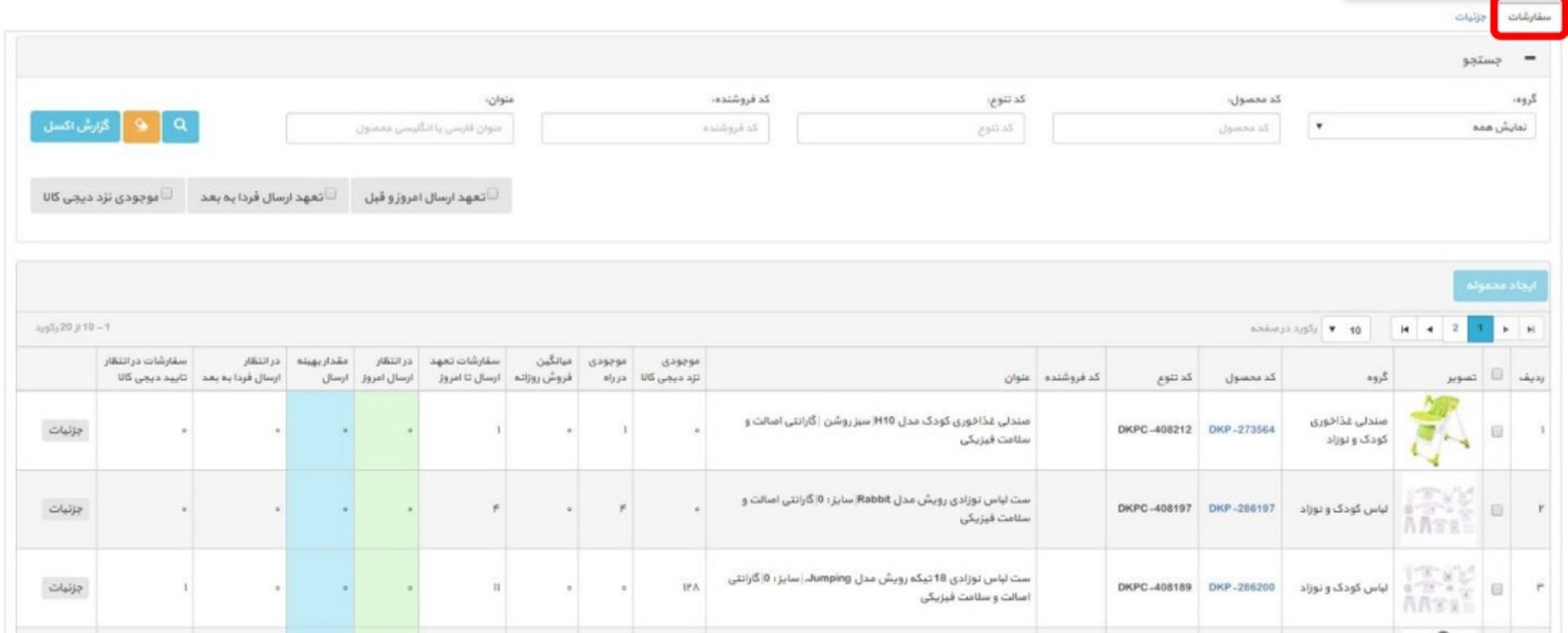1568x633 pixels.
Task: Collapse the جستجو panel with minus icon
Action: 1530,59
